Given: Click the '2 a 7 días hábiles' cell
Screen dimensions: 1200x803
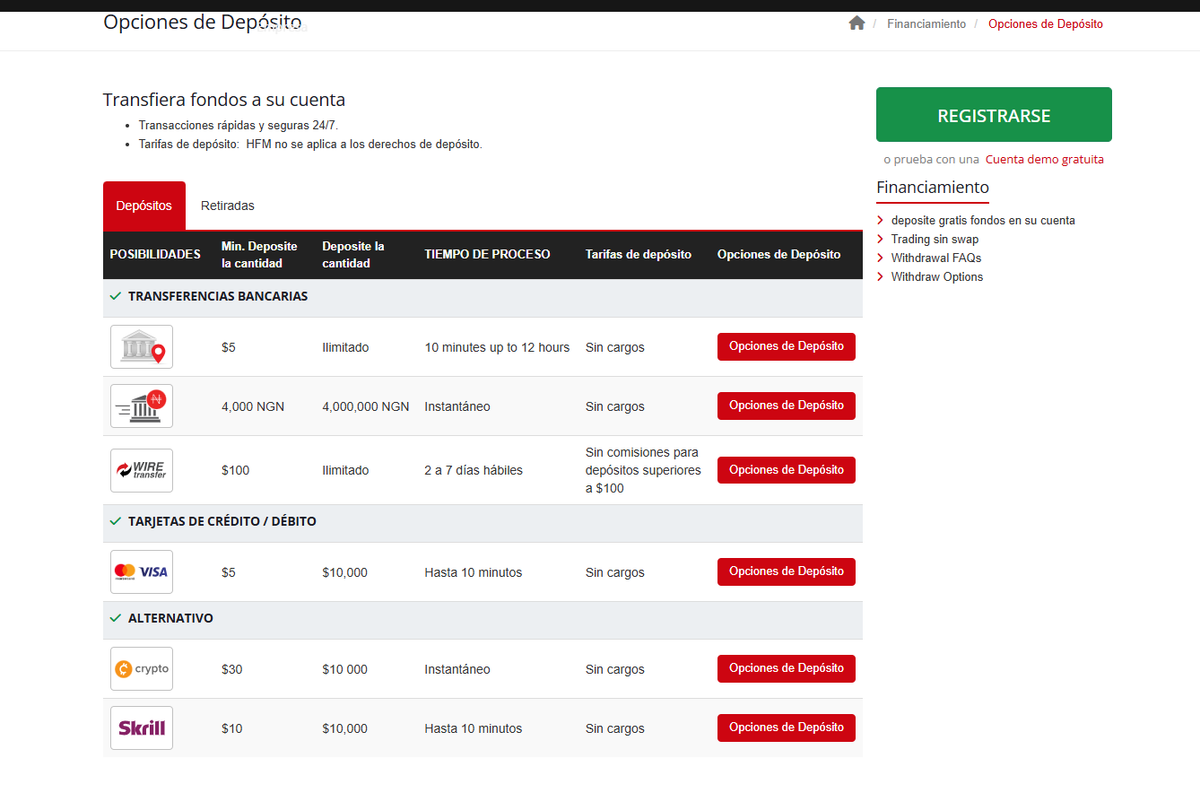Looking at the screenshot, I should click(x=473, y=471).
